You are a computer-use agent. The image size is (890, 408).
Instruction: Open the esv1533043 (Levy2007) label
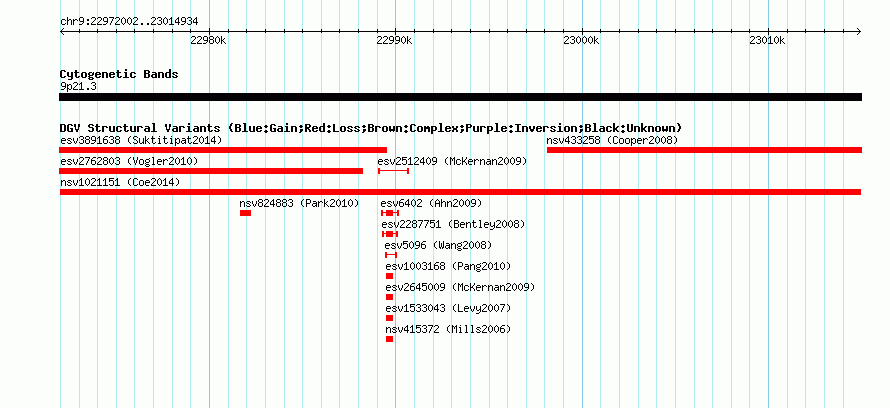point(448,309)
